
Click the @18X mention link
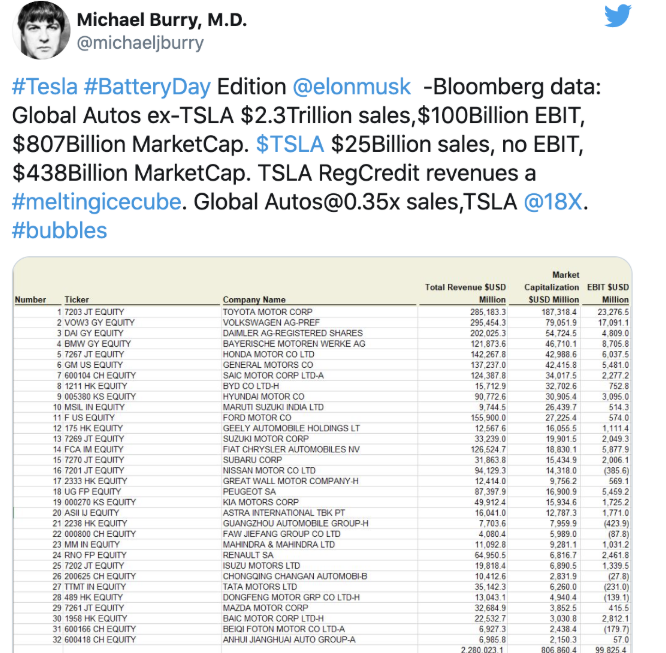(x=553, y=203)
